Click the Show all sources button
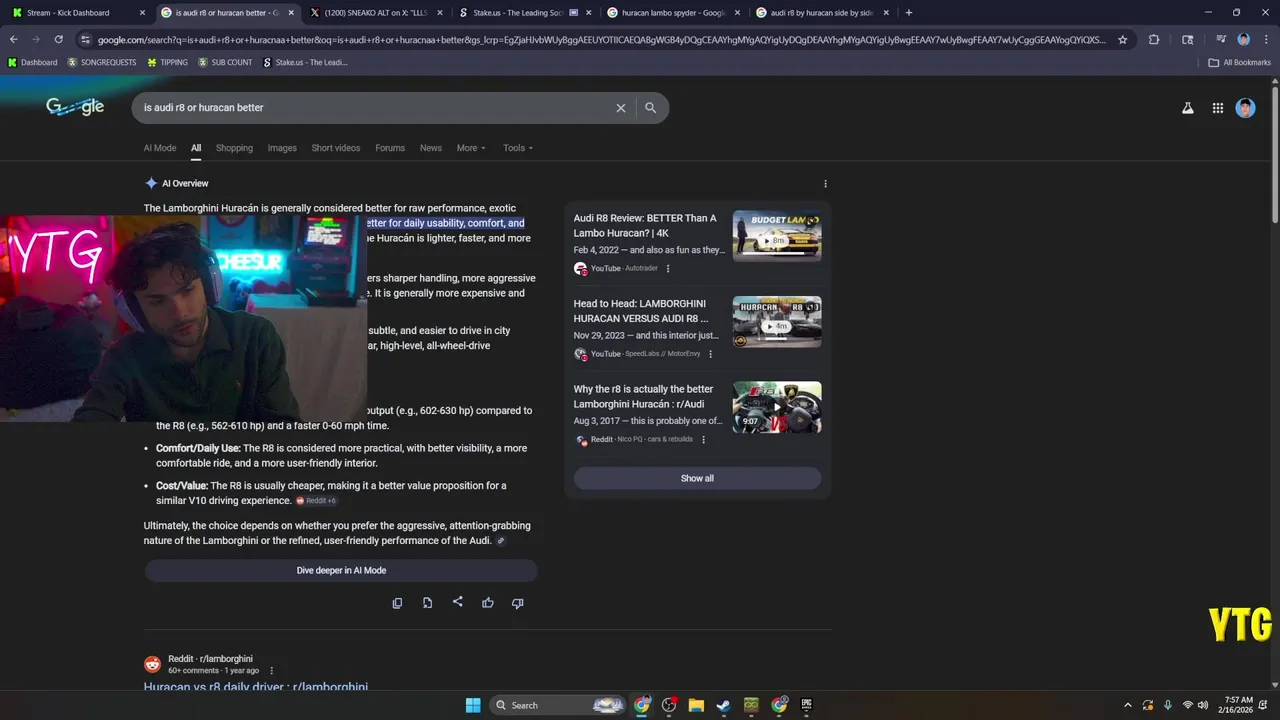 pyautogui.click(x=697, y=478)
